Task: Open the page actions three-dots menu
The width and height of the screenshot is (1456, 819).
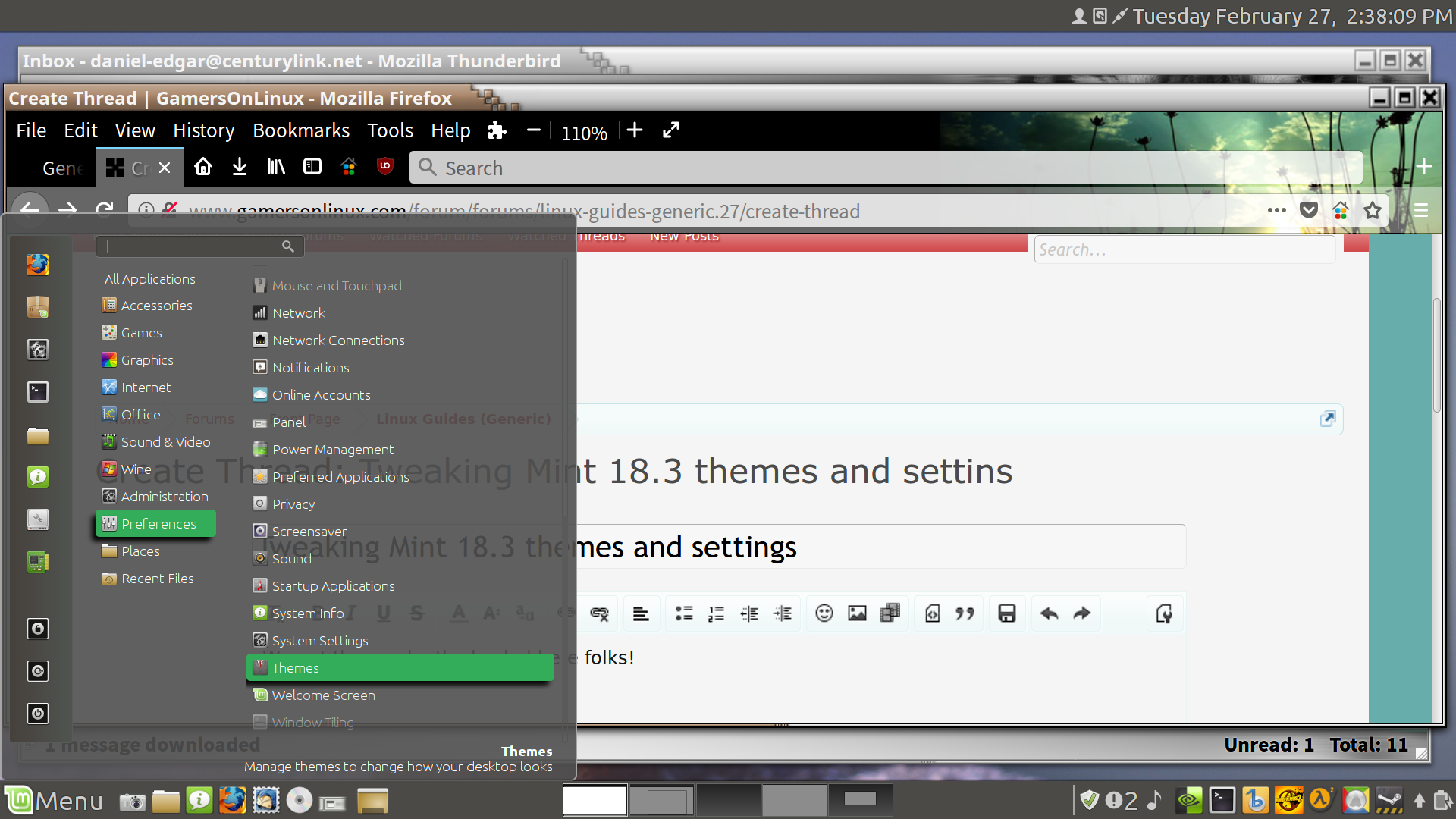Action: click(1277, 210)
